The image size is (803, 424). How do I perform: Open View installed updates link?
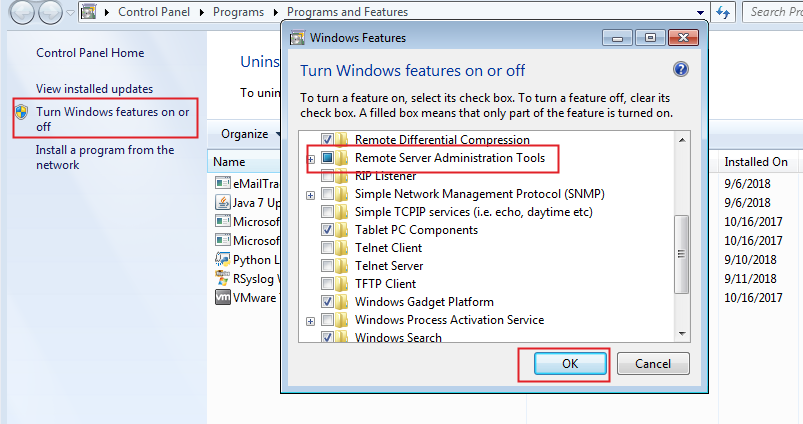(94, 89)
